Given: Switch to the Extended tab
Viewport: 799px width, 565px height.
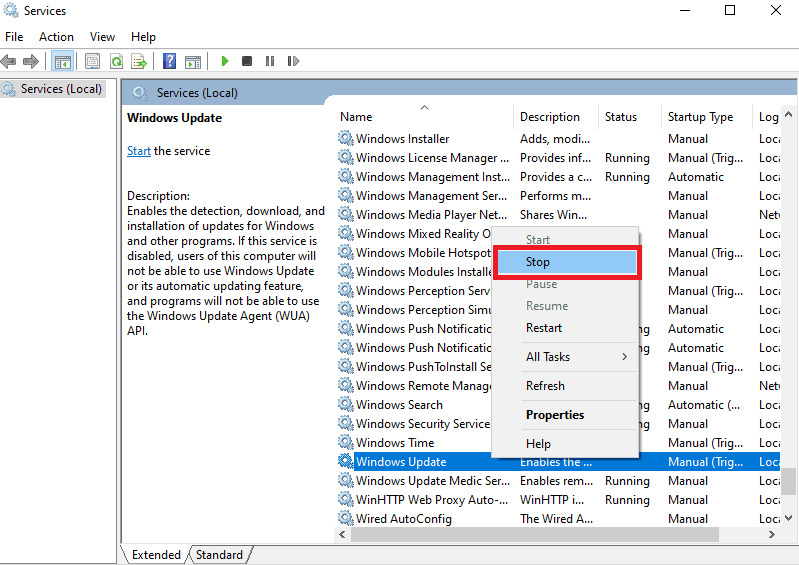Looking at the screenshot, I should tap(156, 554).
